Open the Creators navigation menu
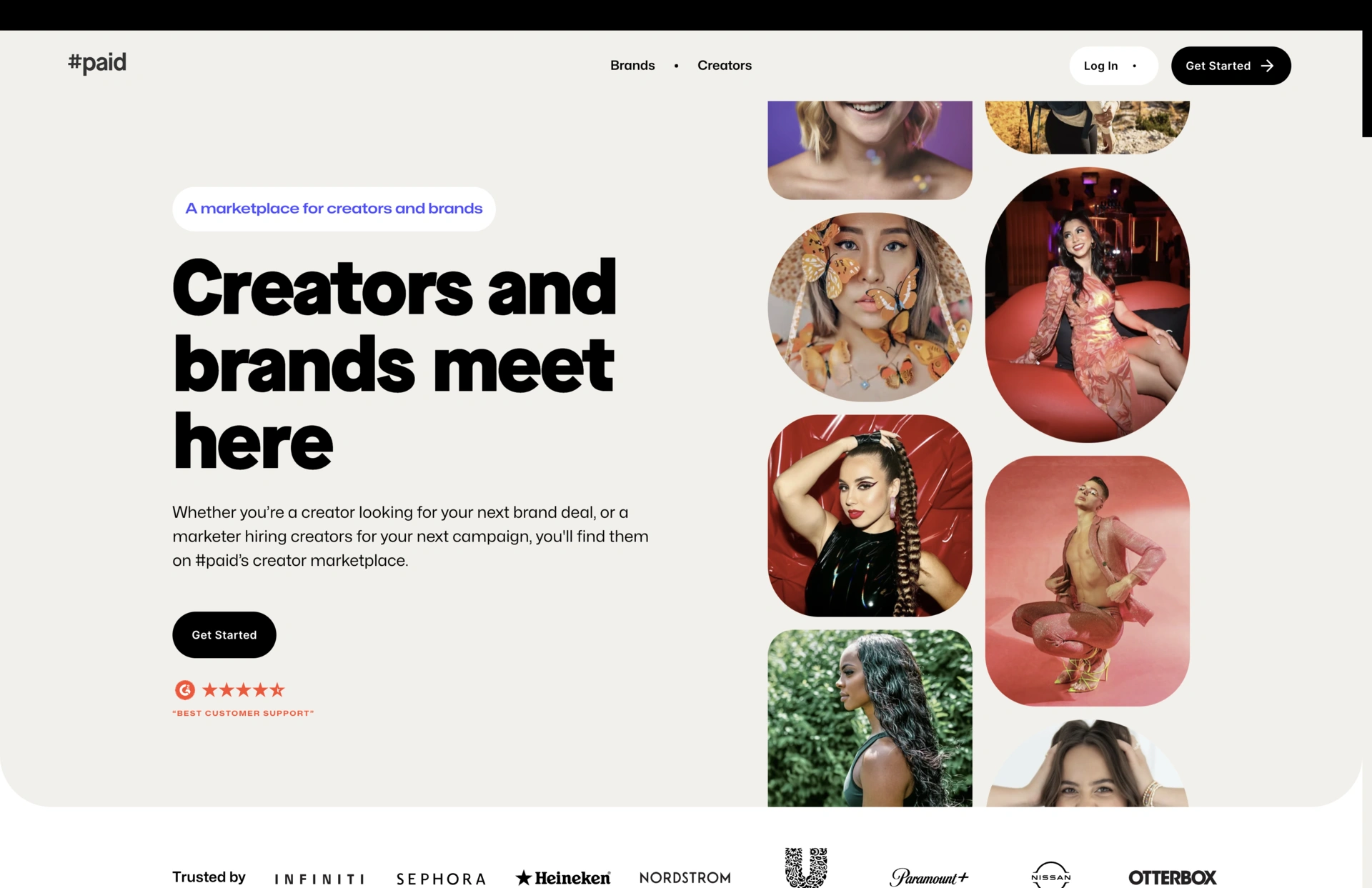1372x888 pixels. (x=725, y=66)
